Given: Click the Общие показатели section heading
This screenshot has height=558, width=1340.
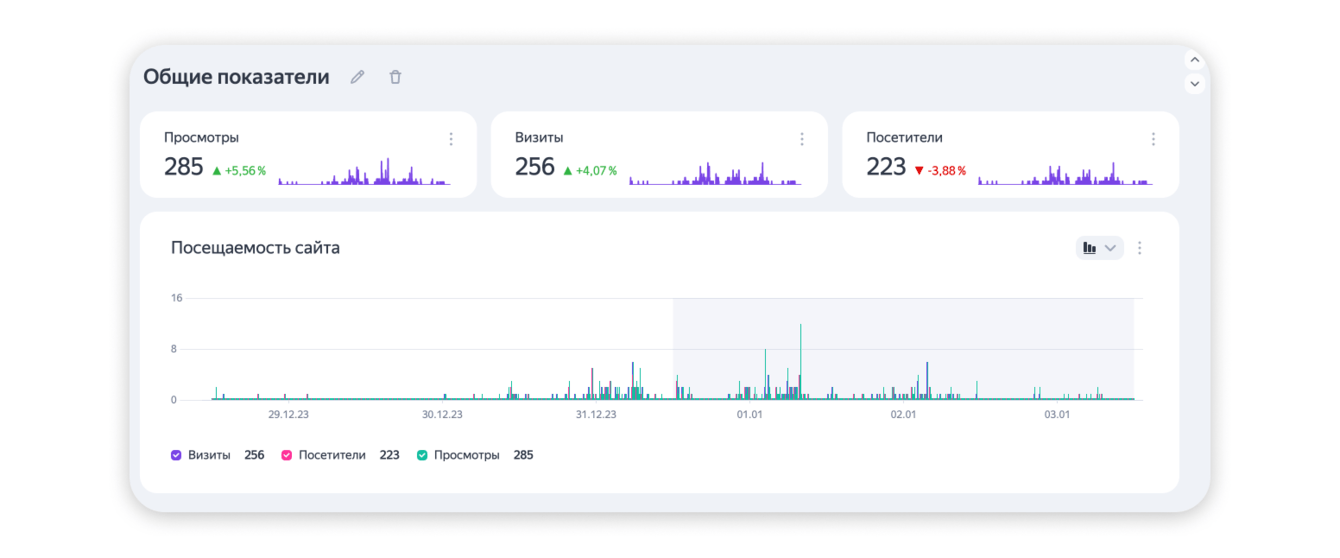Looking at the screenshot, I should 236,77.
